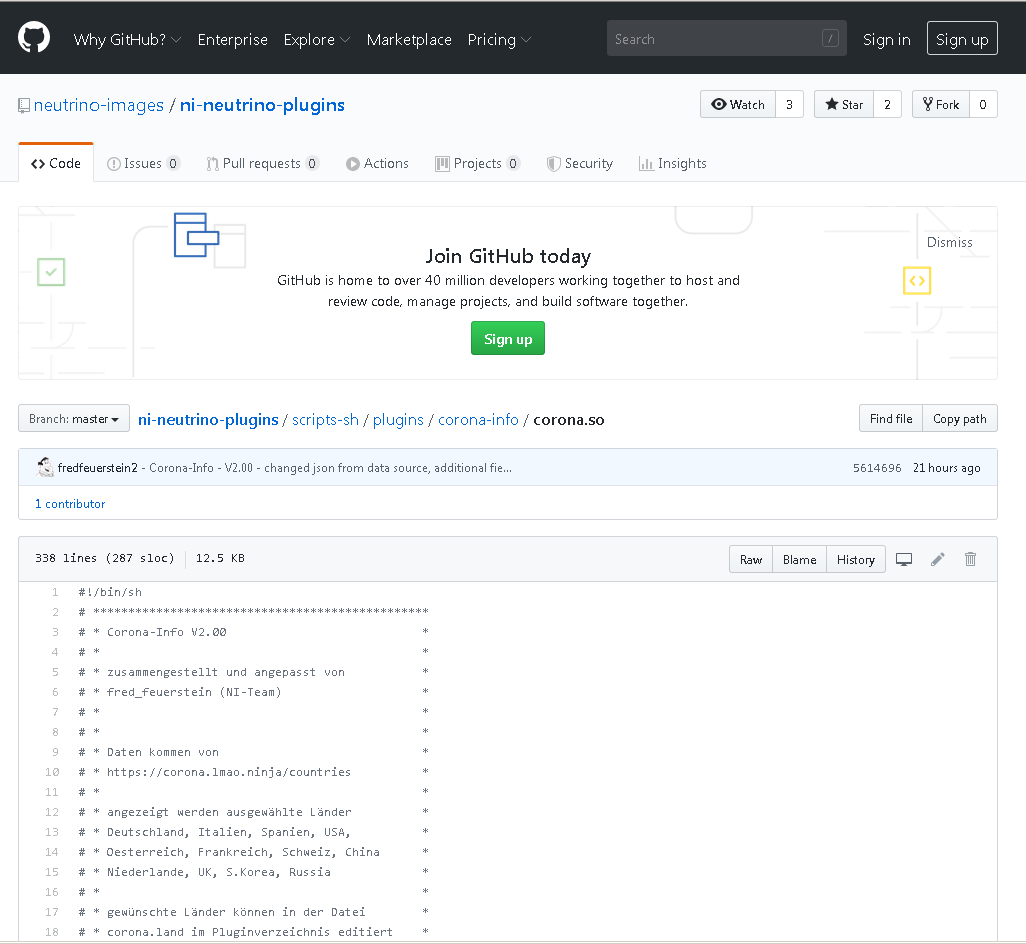Dismiss the Join GitHub banner
The height and width of the screenshot is (944, 1026).
click(949, 242)
